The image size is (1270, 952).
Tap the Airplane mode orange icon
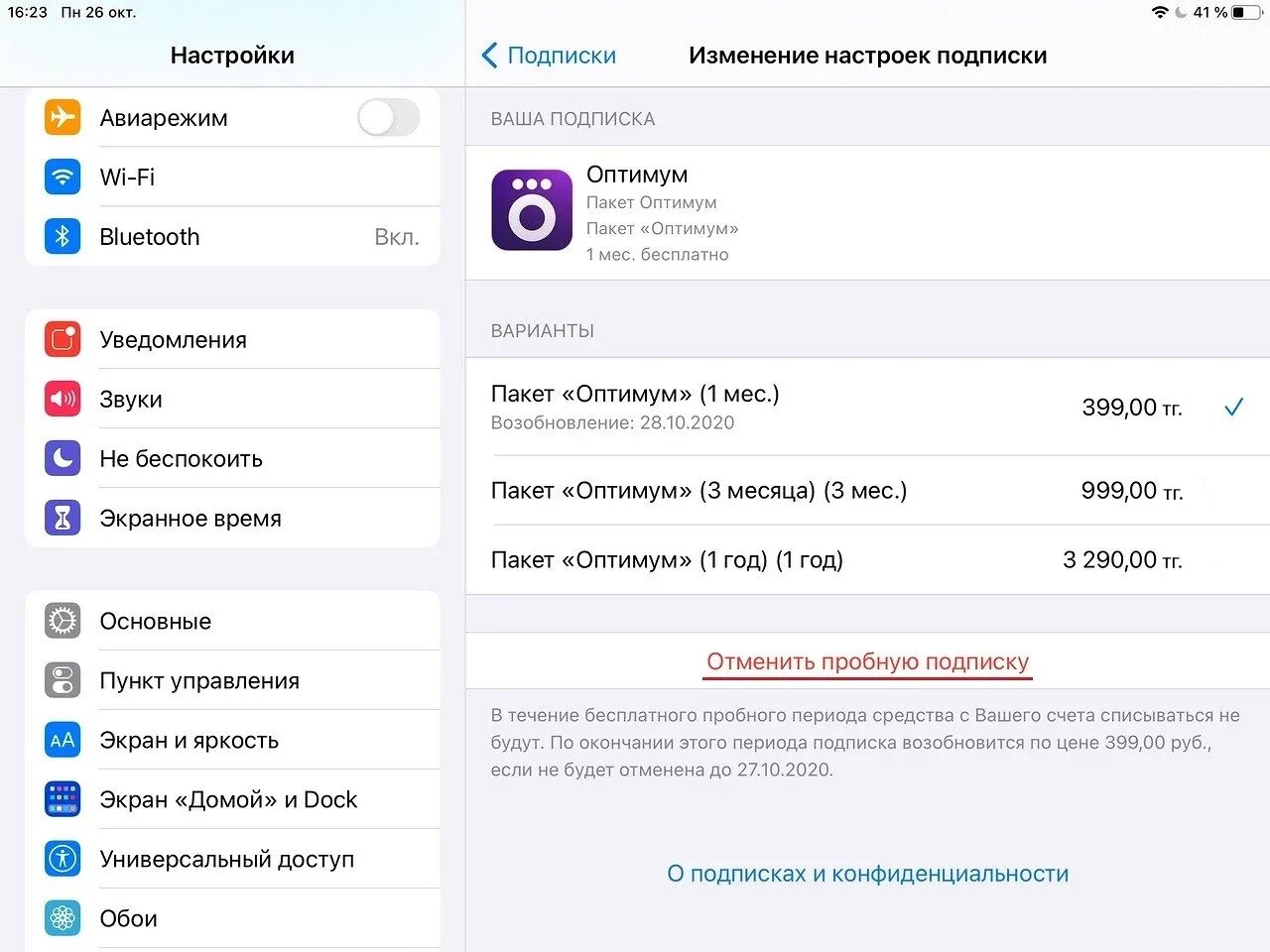point(63,117)
